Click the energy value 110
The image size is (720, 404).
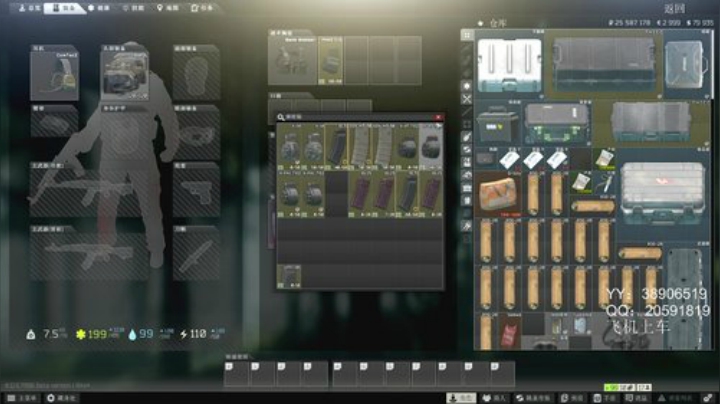[x=198, y=334]
